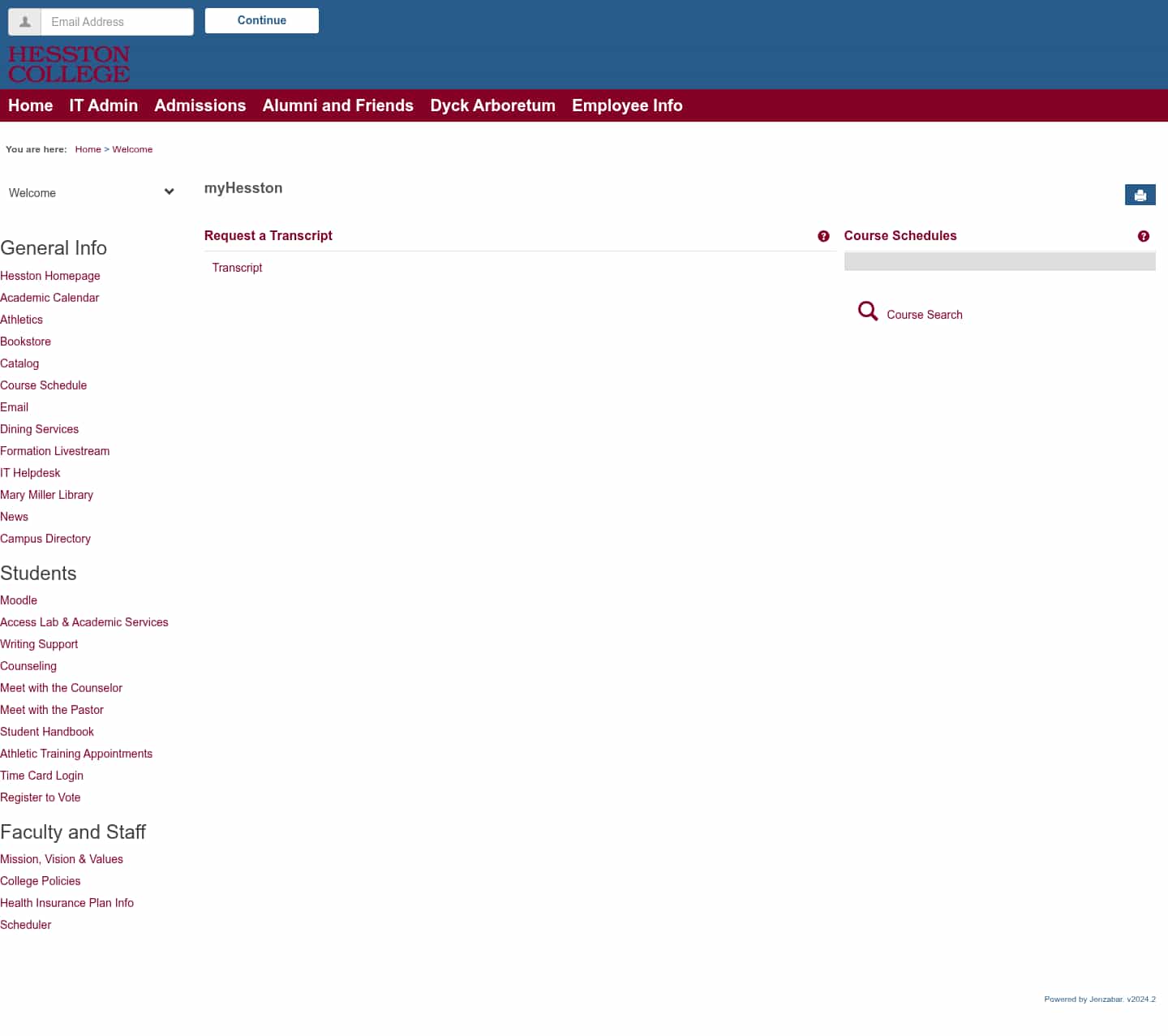Screen dimensions: 1168x1036
Task: Select the Welcome breadcrumb link
Action: coord(132,149)
